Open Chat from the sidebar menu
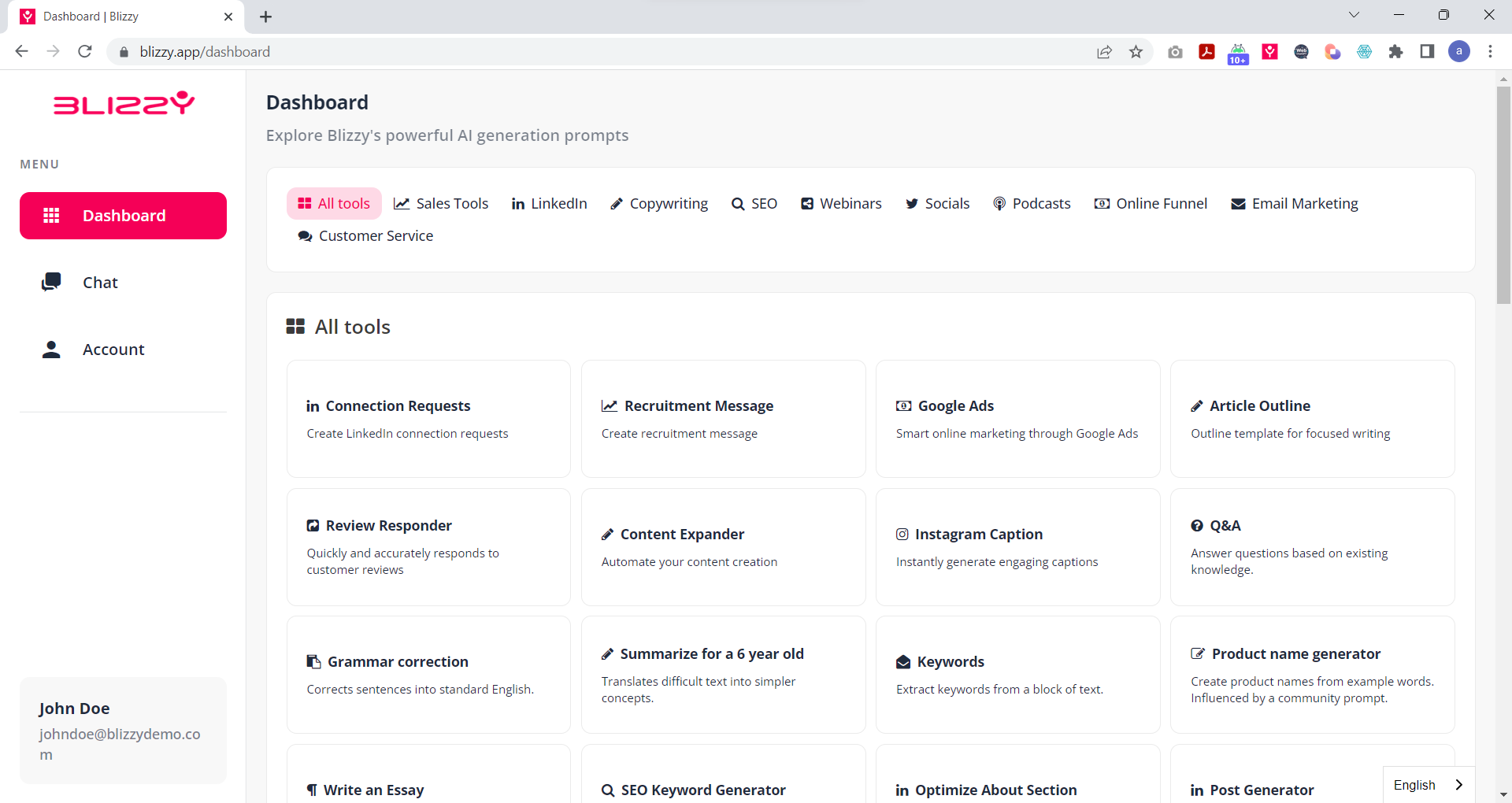Image resolution: width=1512 pixels, height=803 pixels. click(123, 283)
